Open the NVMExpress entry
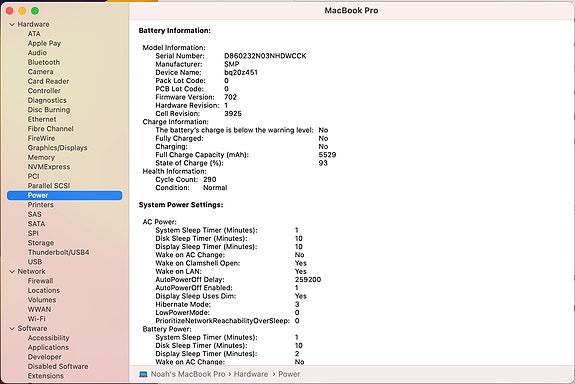575x384 pixels. click(49, 167)
